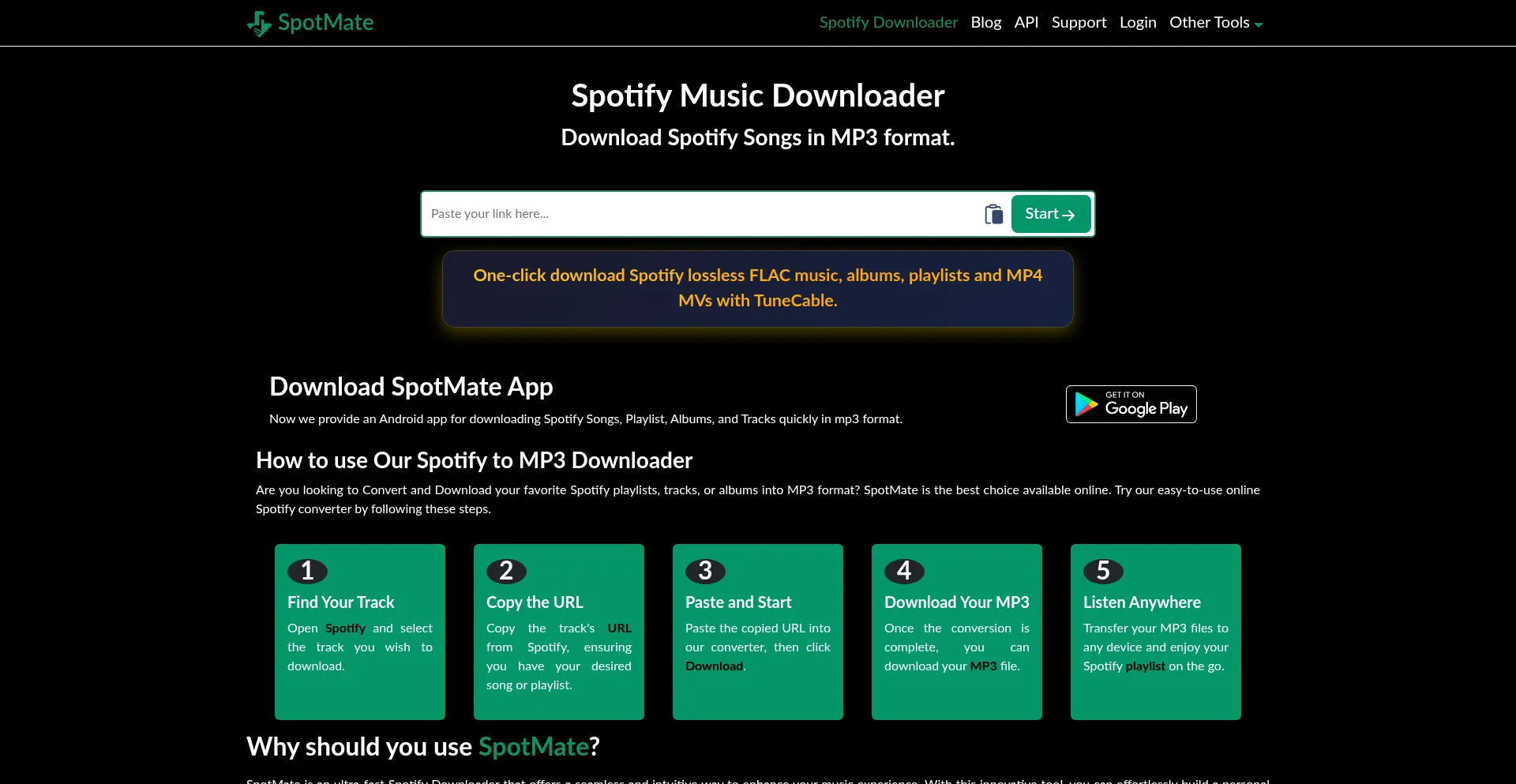Click the Spotify Music Downloader title

coord(758,96)
